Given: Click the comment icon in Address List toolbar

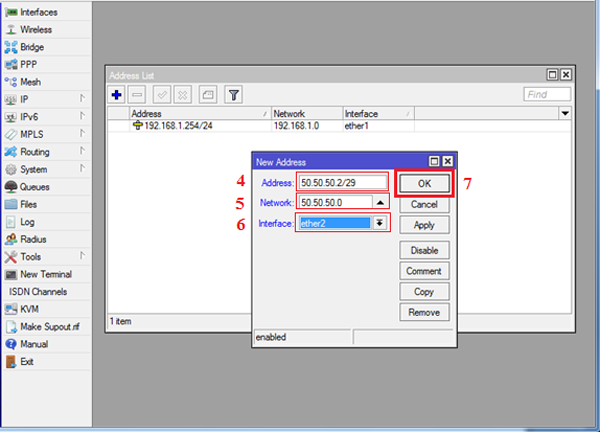Looking at the screenshot, I should point(208,94).
